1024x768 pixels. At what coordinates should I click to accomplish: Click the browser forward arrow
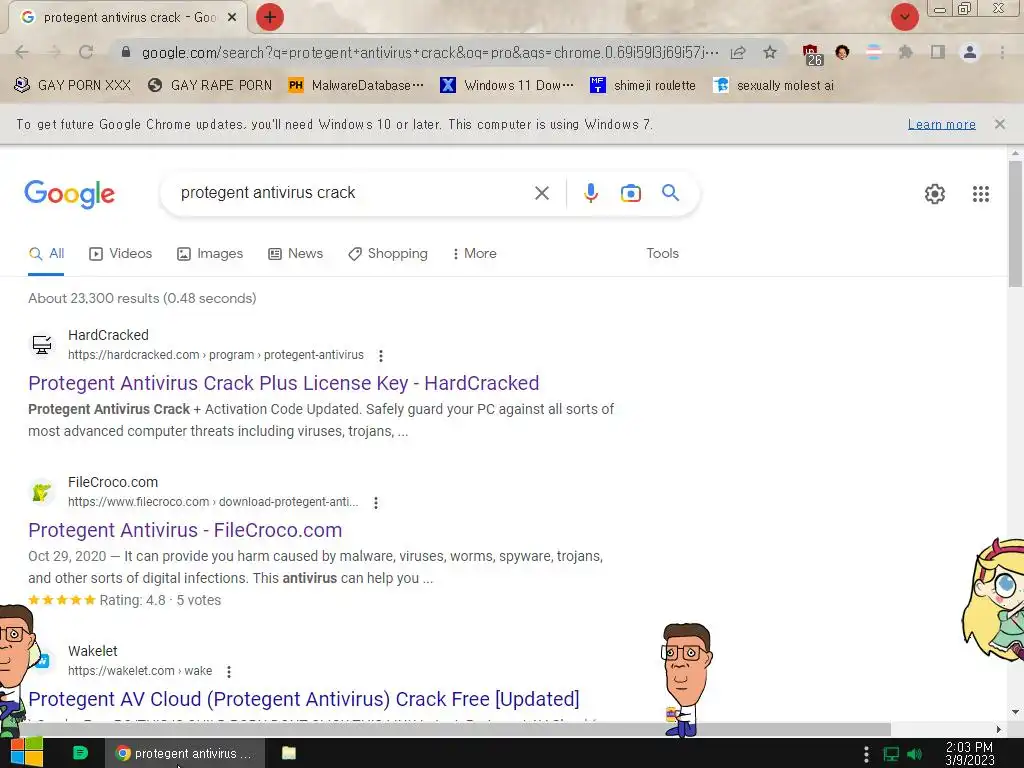click(x=54, y=52)
